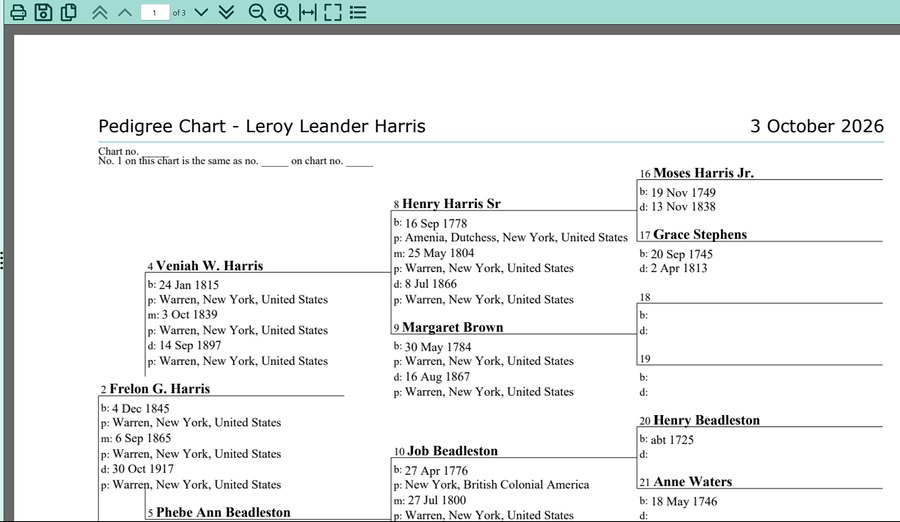Image resolution: width=900 pixels, height=522 pixels.
Task: Click the Save report icon
Action: (43, 12)
